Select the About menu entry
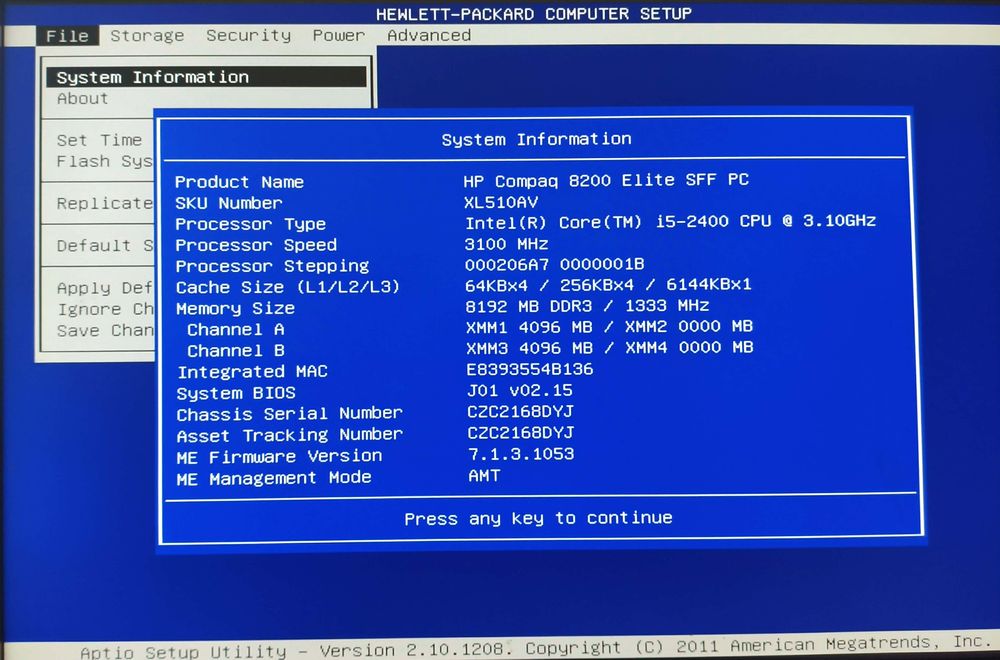 tap(83, 99)
